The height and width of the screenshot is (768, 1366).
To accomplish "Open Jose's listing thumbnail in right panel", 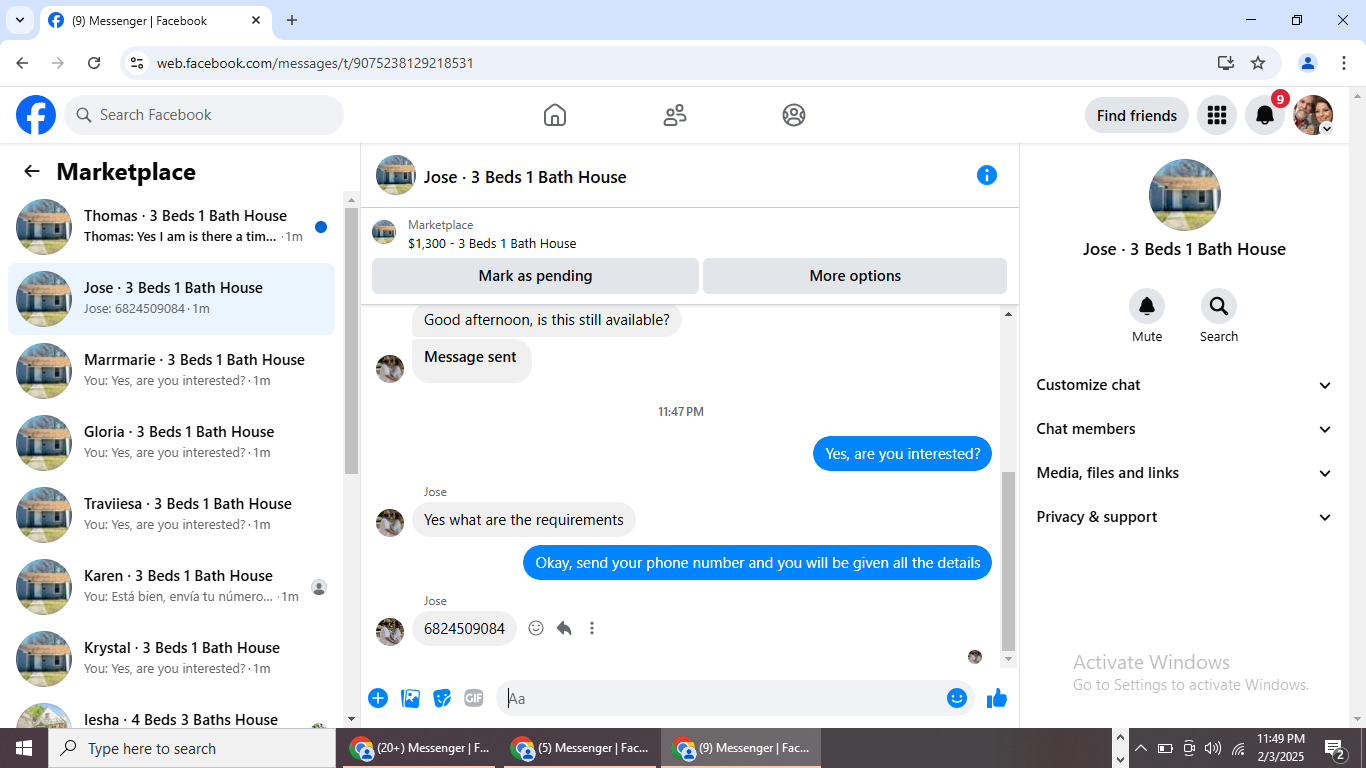I will 1185,195.
